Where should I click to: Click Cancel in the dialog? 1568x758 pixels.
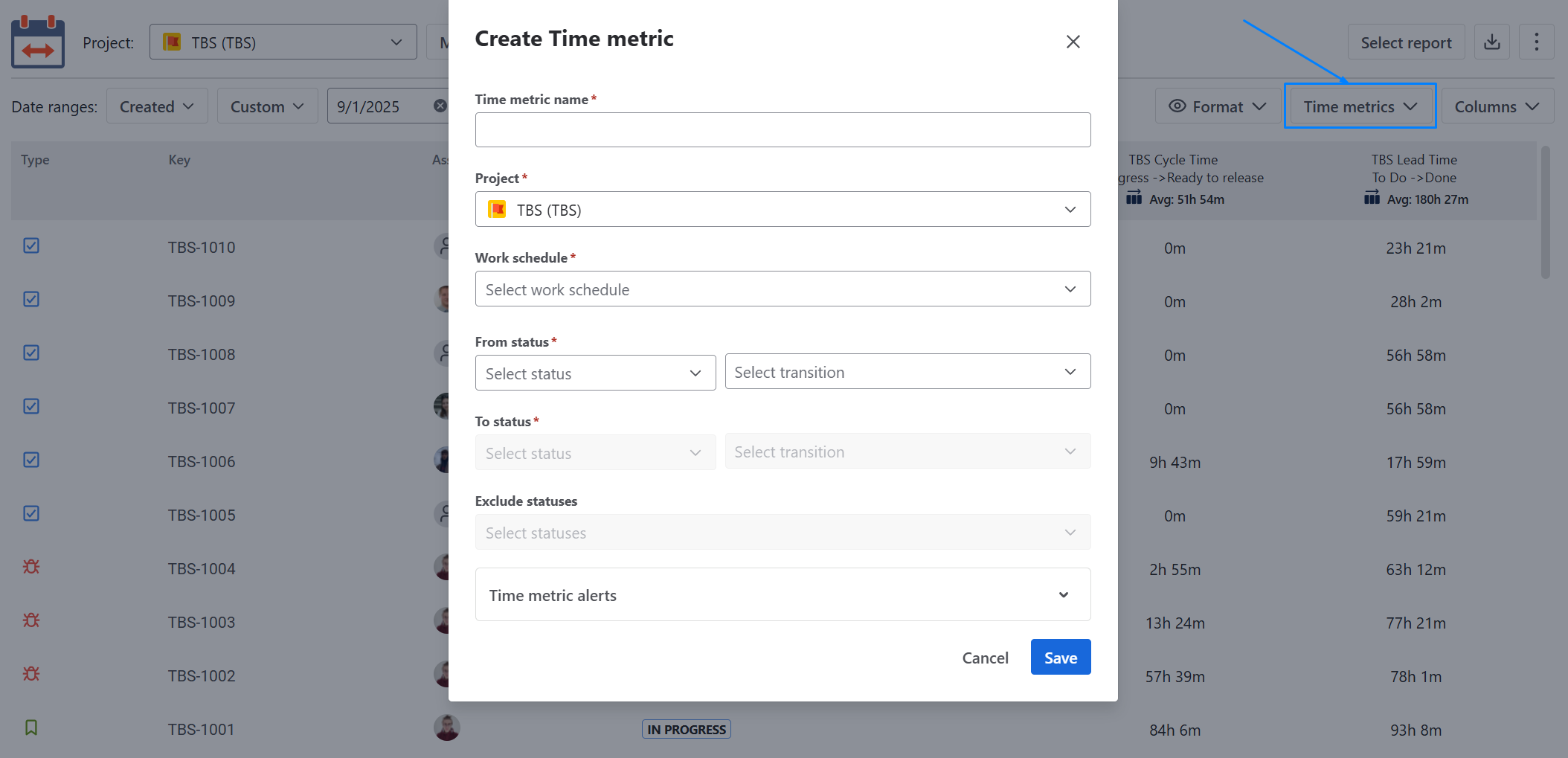point(985,658)
